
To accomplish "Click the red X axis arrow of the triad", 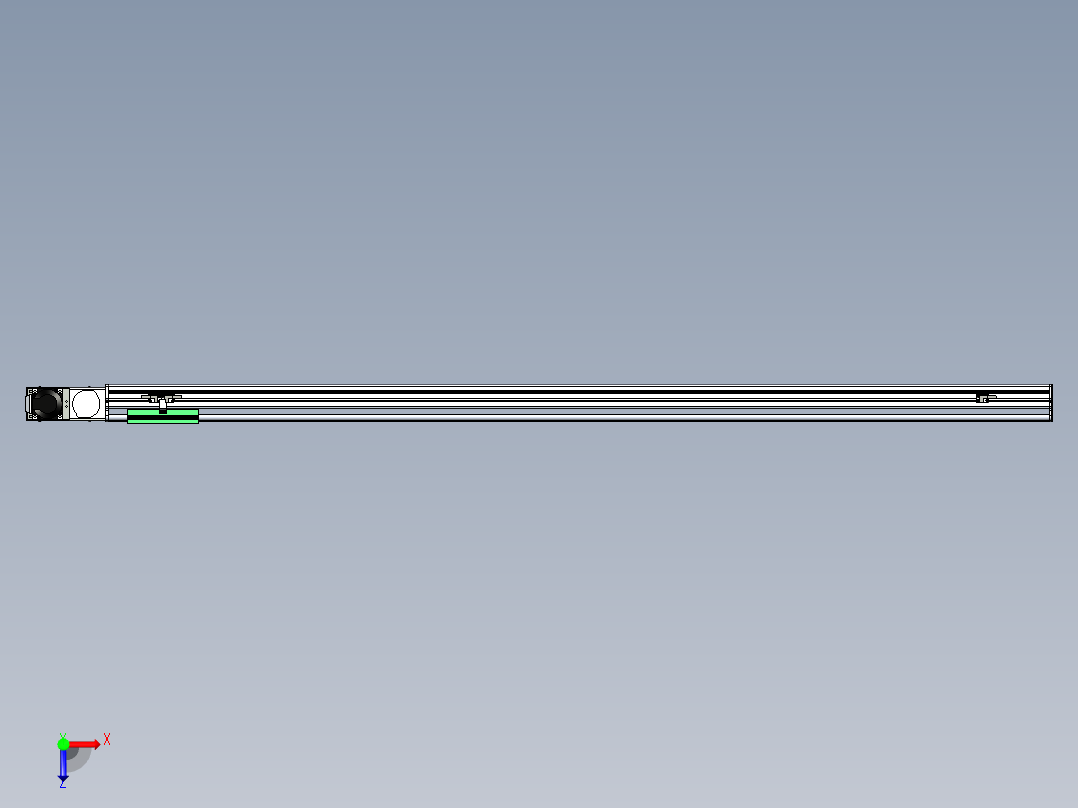I will tap(86, 744).
